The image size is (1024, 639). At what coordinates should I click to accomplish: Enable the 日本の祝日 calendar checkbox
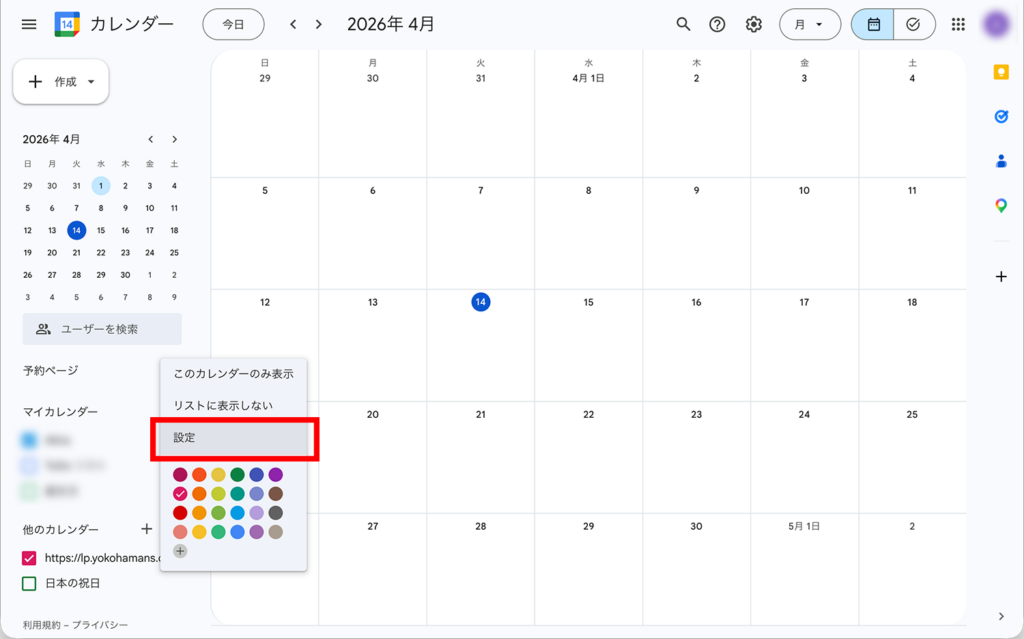coord(29,583)
